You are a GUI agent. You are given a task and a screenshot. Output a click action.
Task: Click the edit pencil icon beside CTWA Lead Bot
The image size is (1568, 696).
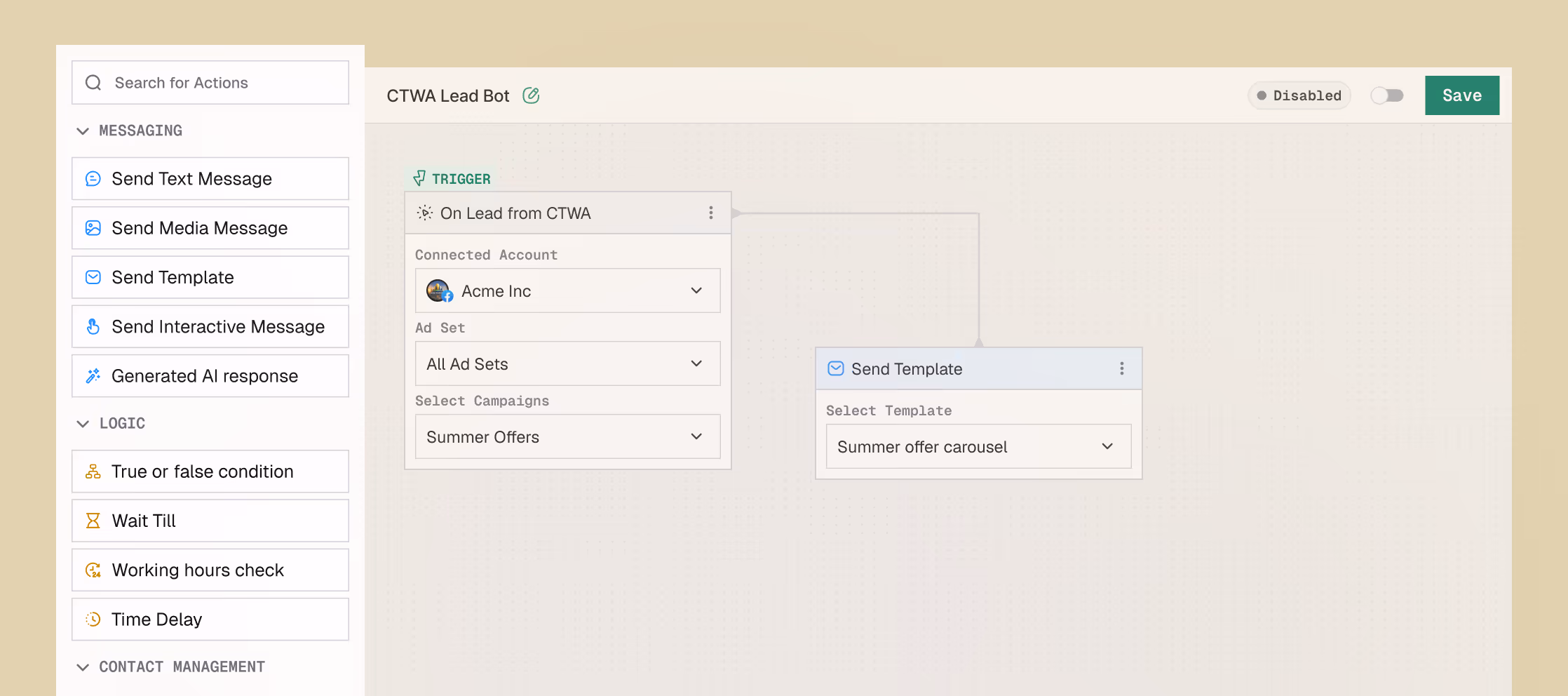coord(531,95)
